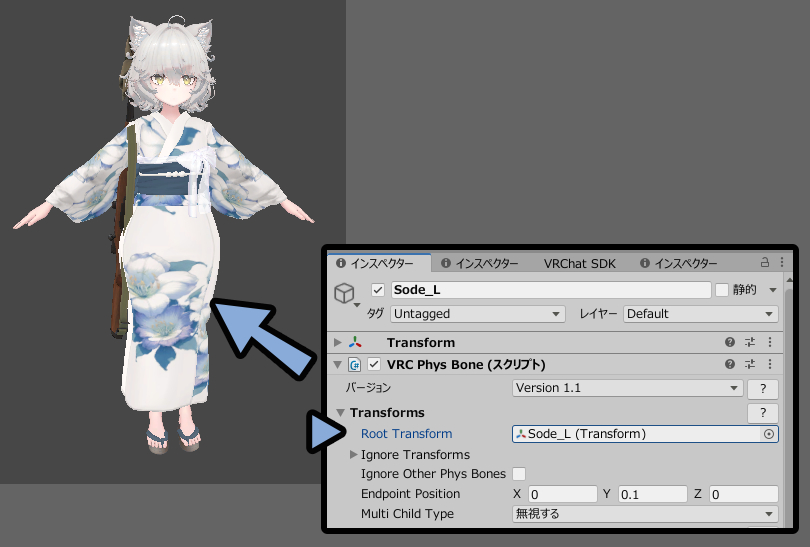Image resolution: width=810 pixels, height=547 pixels.
Task: Lock the Inspector with the padlock icon
Action: click(x=765, y=262)
